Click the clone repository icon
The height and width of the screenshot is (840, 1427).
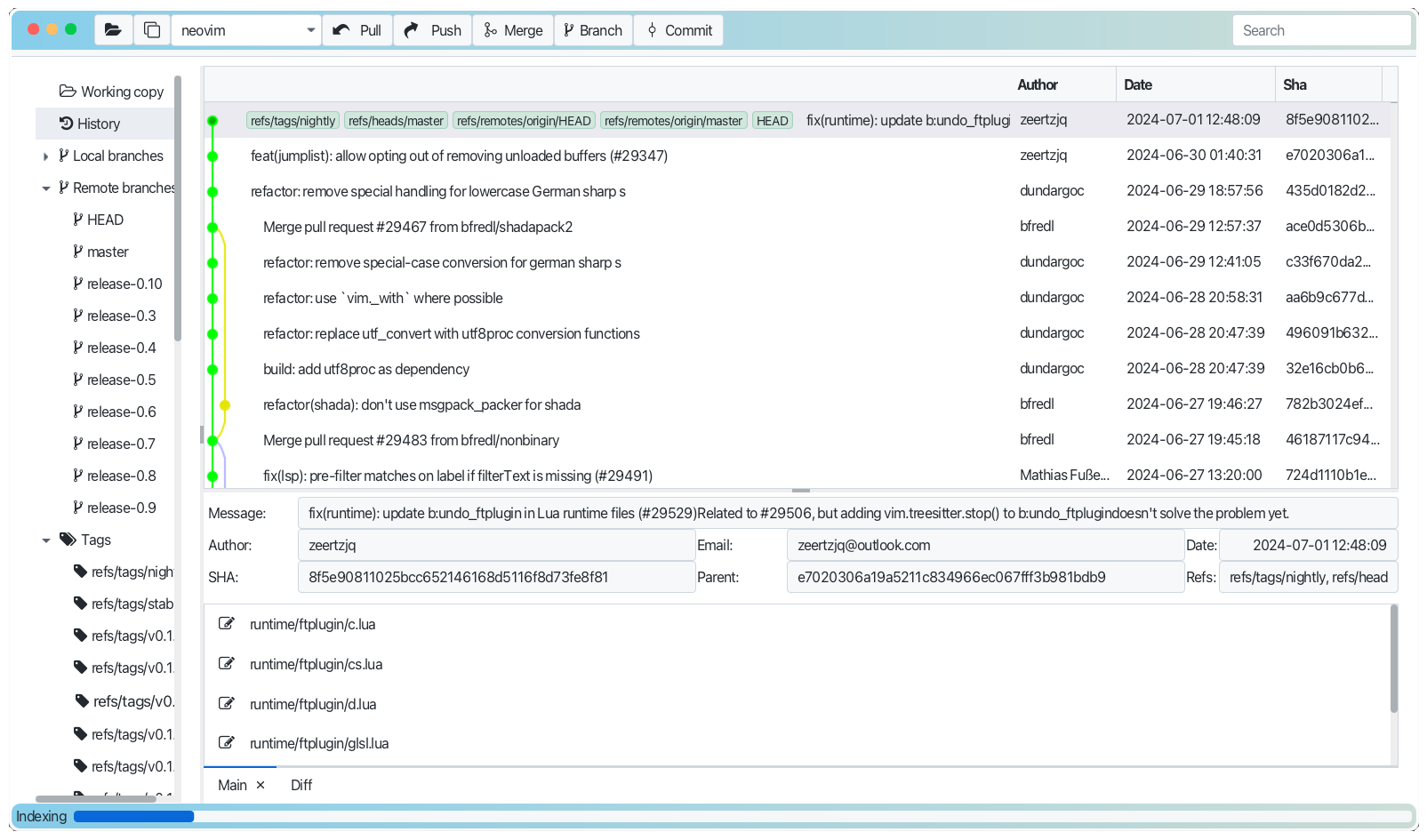[x=152, y=30]
